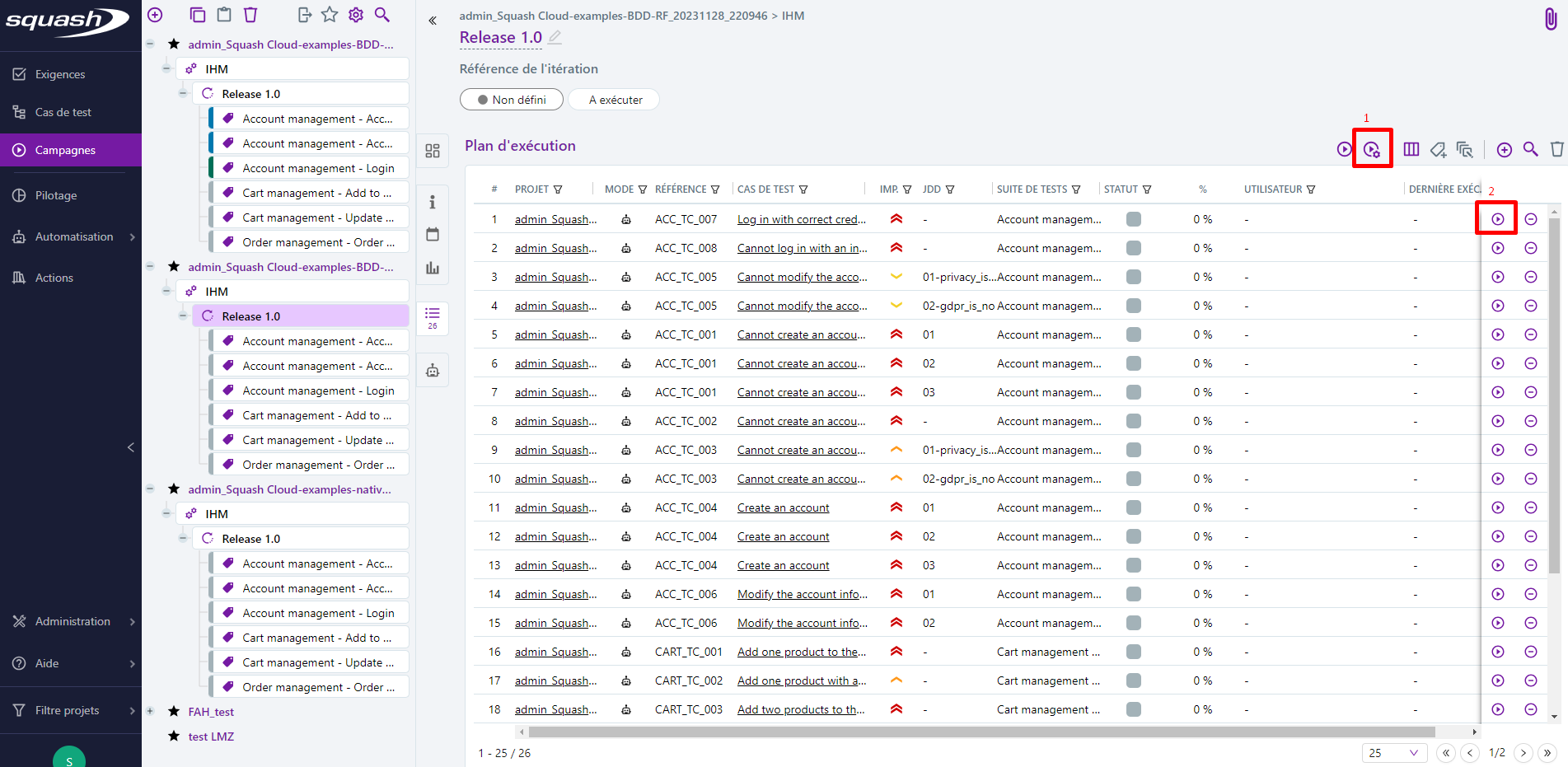Go to last page double arrow
Image resolution: width=1568 pixels, height=767 pixels.
(x=1548, y=753)
